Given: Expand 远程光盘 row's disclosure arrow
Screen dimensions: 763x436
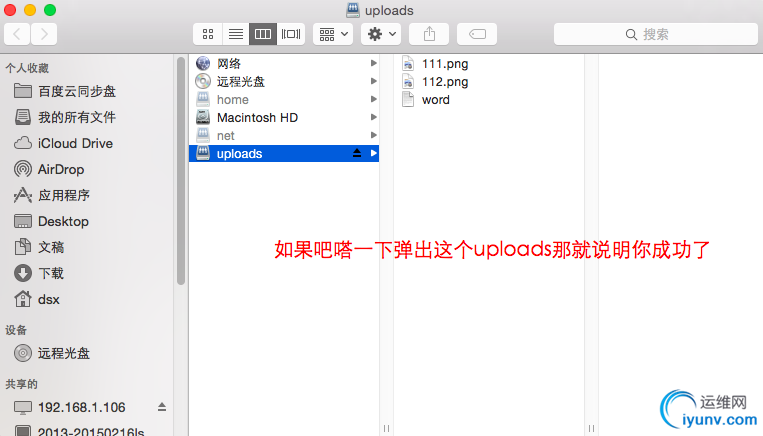Looking at the screenshot, I should click(x=373, y=81).
